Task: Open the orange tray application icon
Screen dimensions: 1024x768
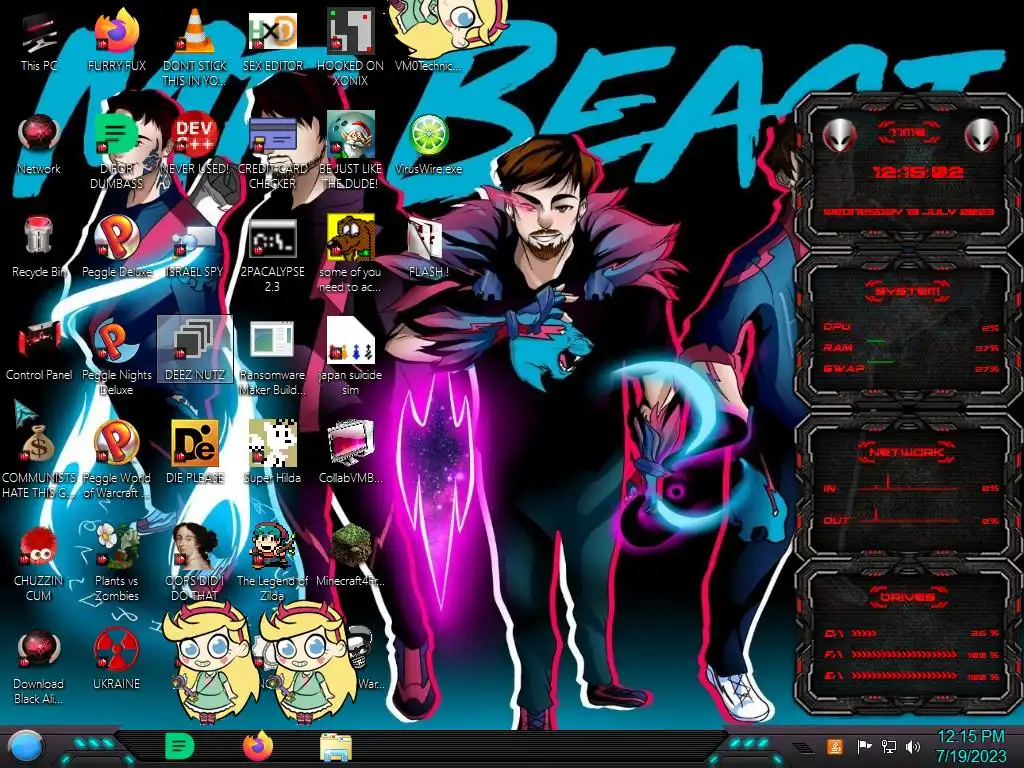Action: (835, 746)
